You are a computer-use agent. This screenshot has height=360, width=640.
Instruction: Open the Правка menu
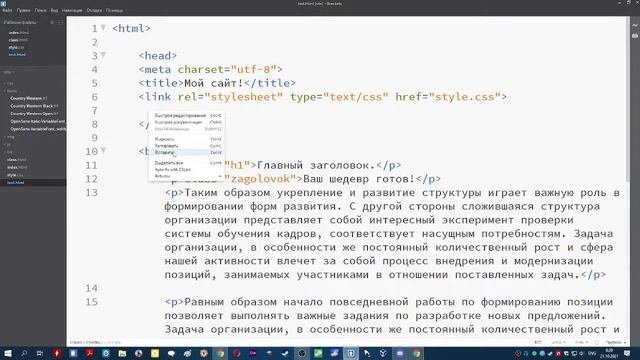[23, 10]
